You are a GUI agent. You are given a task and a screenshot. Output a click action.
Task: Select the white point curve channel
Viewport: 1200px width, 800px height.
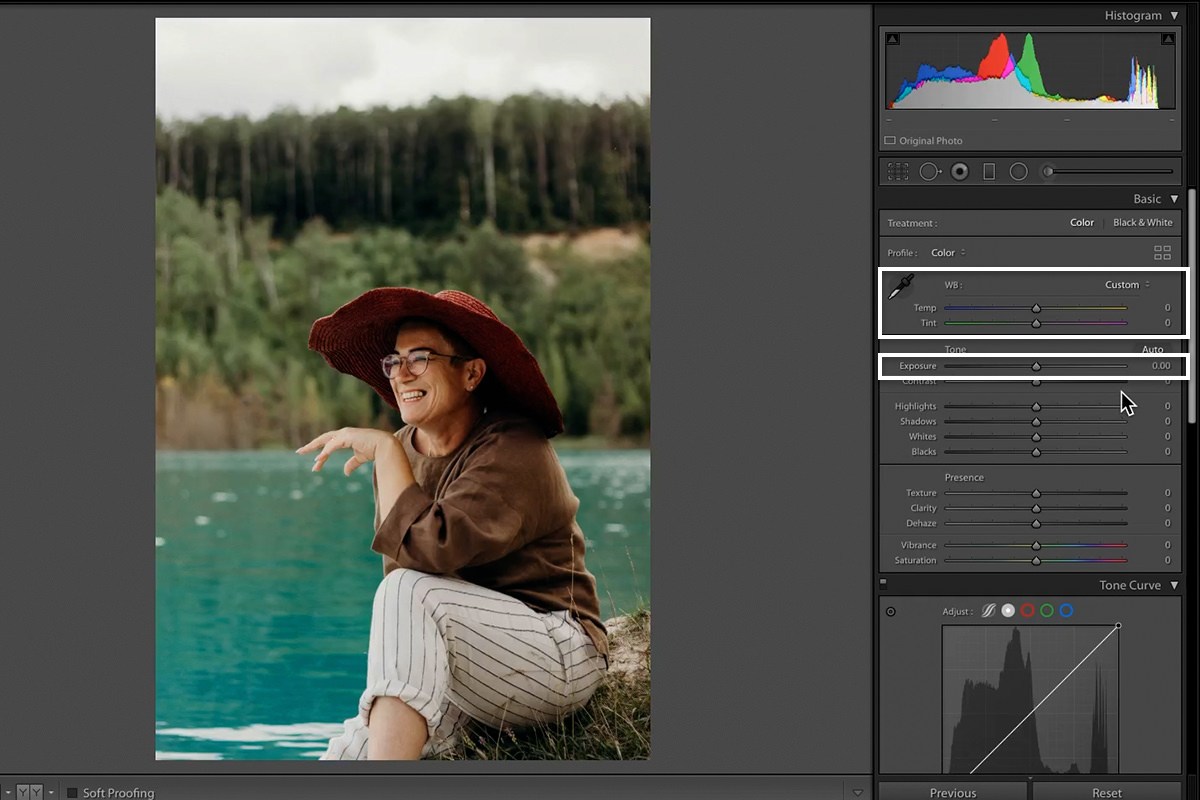coord(1008,611)
